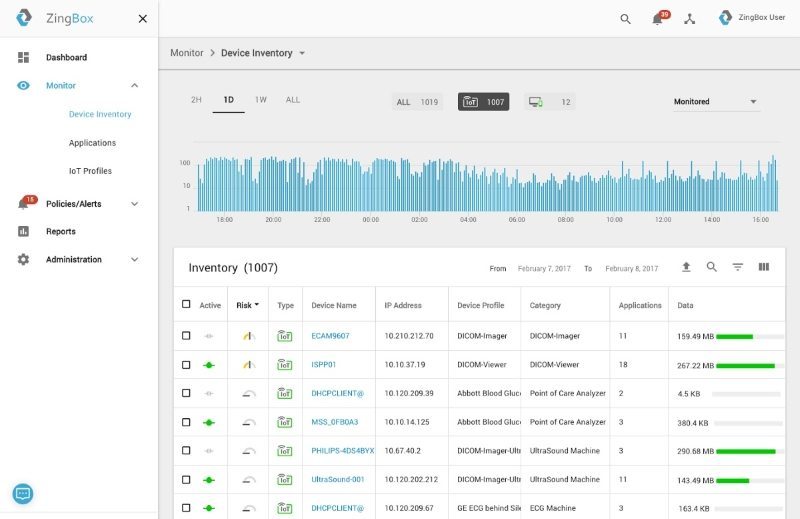The width and height of the screenshot is (800, 519).
Task: Click risk gauge icon for ECAM9607
Action: [248, 336]
